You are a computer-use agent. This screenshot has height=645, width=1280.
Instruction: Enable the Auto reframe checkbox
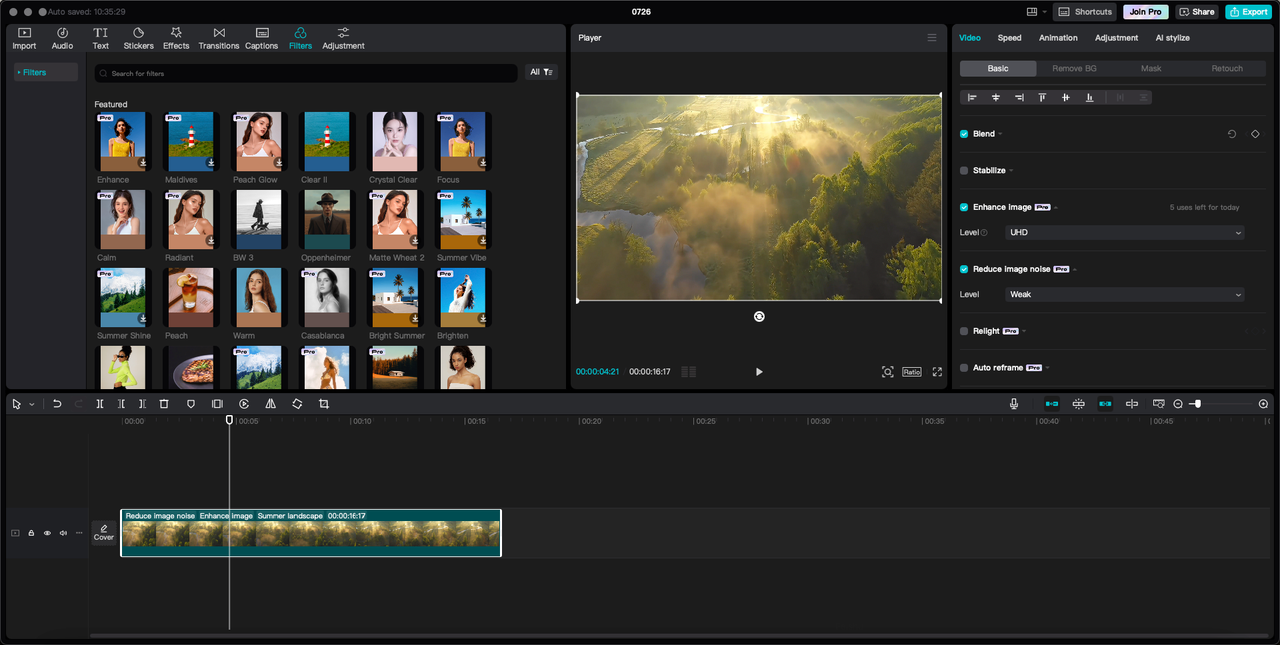point(964,368)
